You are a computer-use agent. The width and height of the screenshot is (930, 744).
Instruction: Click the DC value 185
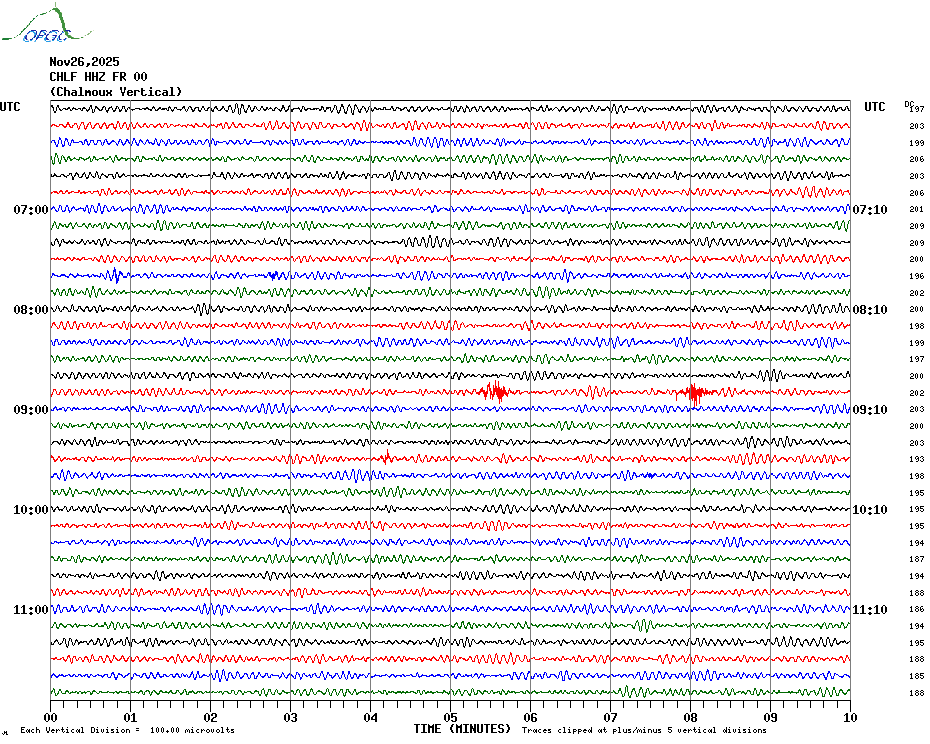click(x=917, y=676)
